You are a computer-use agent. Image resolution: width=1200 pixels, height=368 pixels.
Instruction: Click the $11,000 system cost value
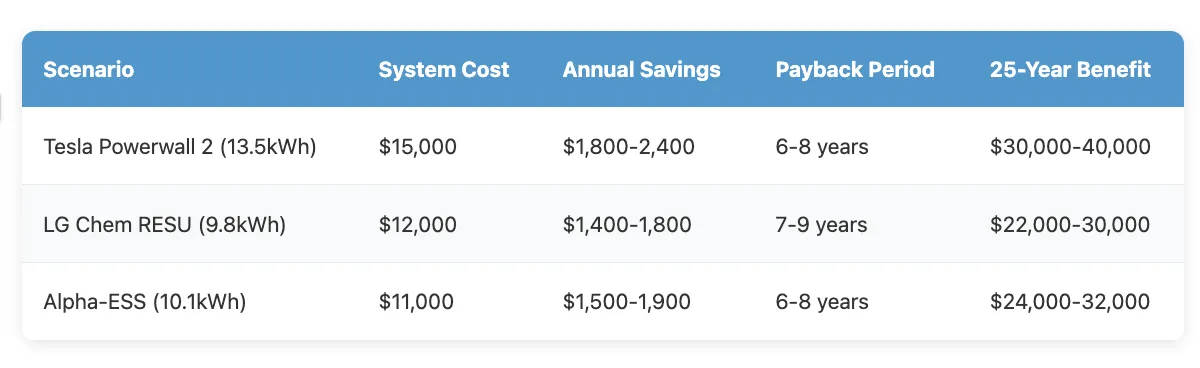(x=416, y=302)
